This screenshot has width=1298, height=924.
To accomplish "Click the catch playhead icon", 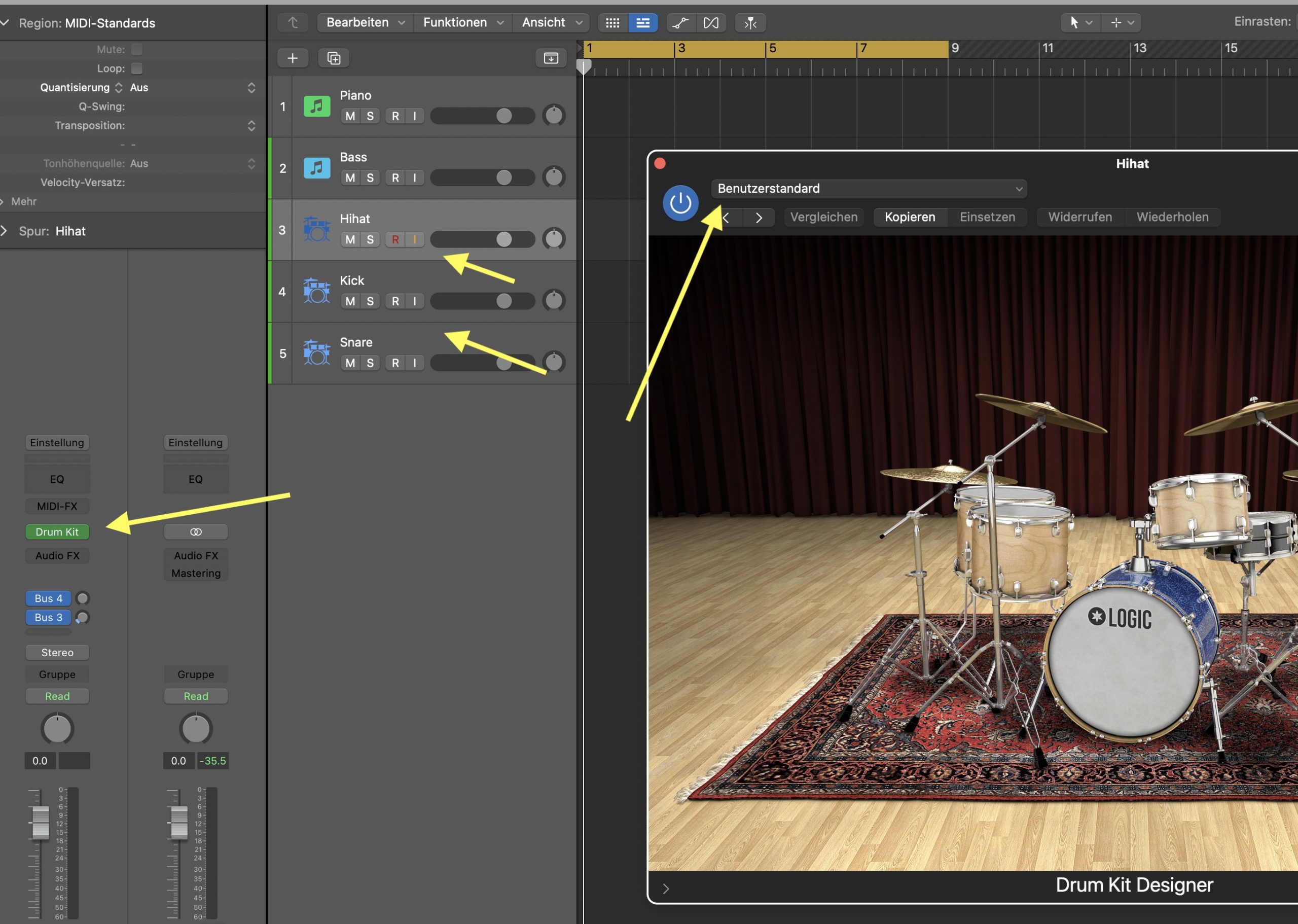I will coord(750,23).
